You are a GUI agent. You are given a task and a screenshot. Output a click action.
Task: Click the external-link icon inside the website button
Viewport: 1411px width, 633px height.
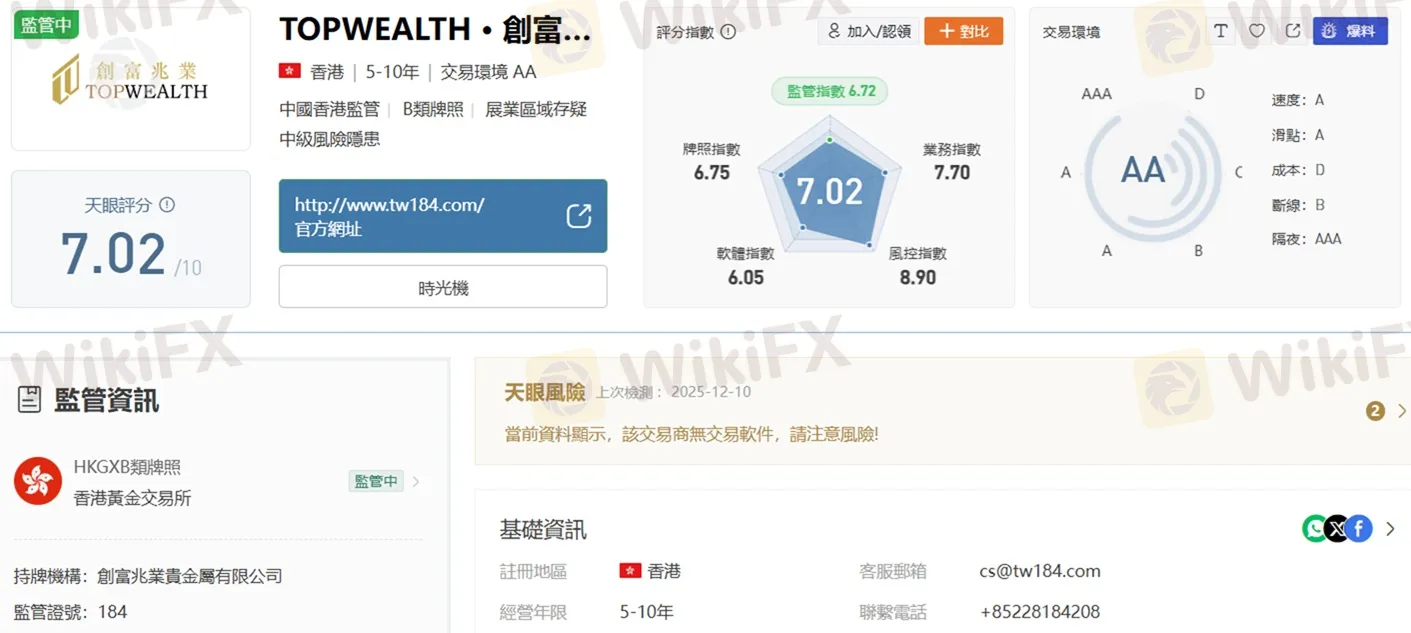tap(579, 215)
